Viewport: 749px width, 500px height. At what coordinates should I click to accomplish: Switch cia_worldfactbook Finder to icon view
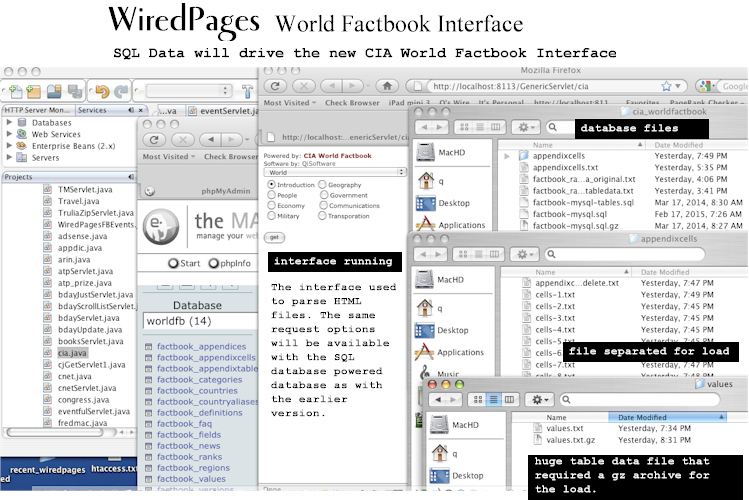click(464, 127)
